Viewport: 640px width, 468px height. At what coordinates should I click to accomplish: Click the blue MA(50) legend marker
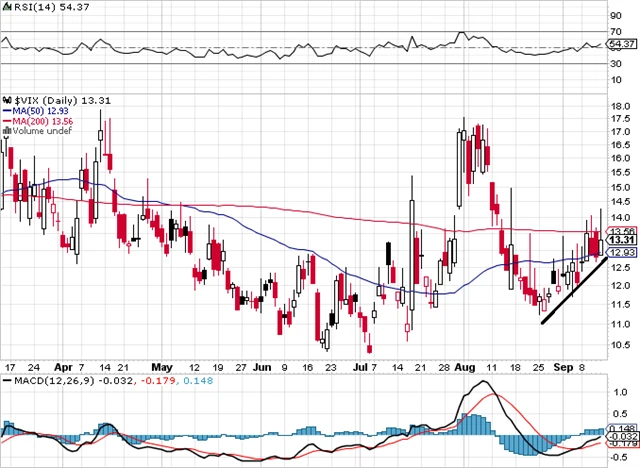pos(6,110)
